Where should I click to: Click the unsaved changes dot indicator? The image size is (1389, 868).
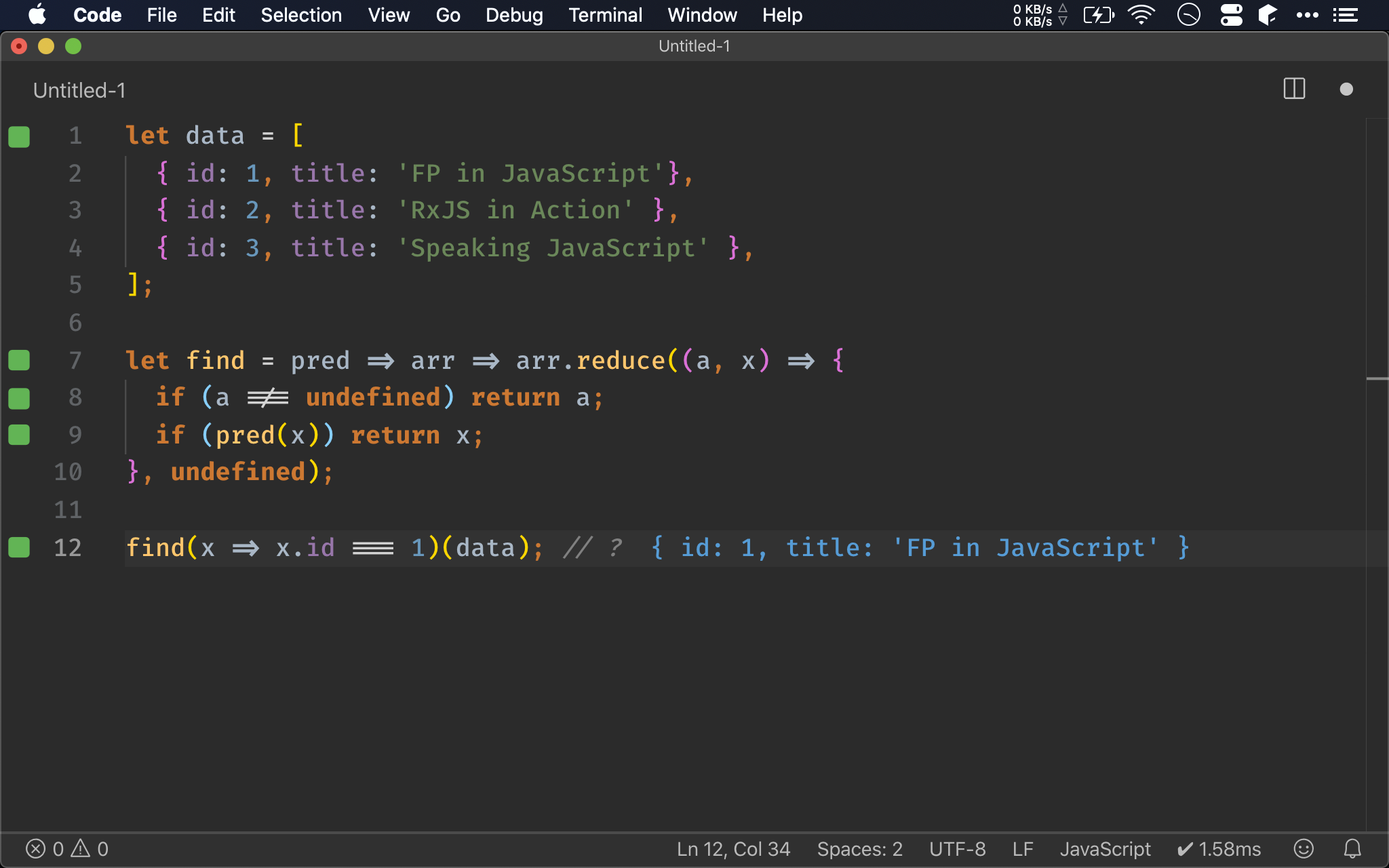pyautogui.click(x=1346, y=90)
